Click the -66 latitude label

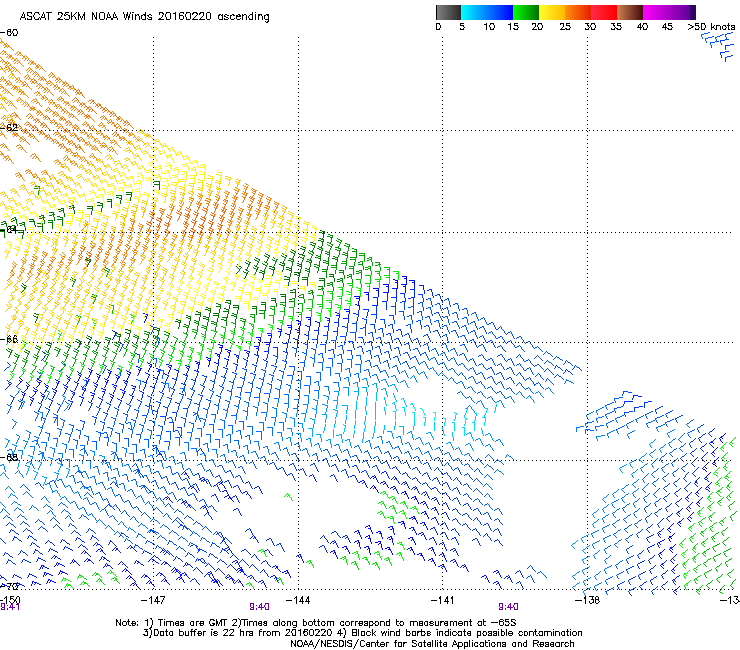point(9,339)
